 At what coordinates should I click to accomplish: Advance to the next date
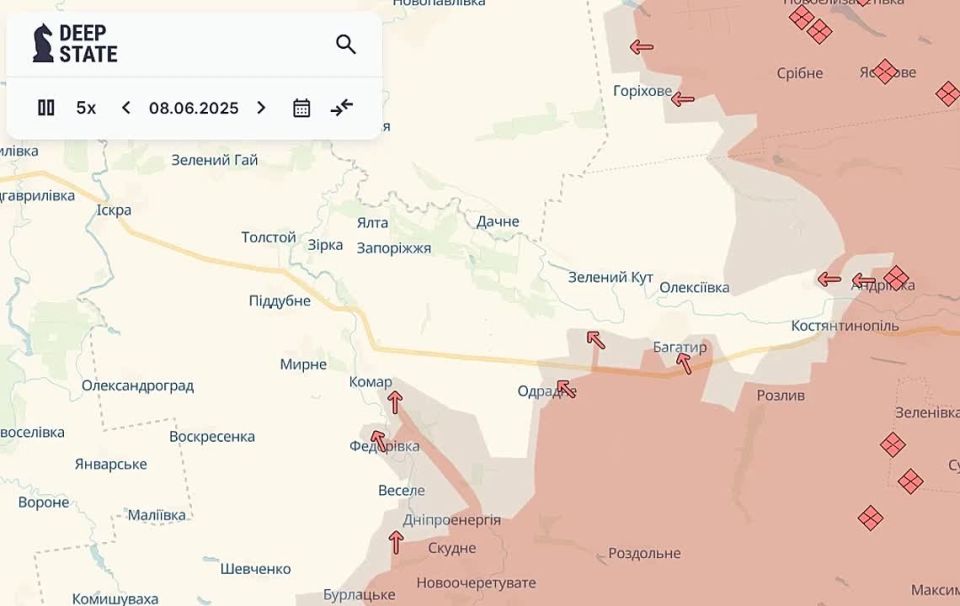coord(261,108)
